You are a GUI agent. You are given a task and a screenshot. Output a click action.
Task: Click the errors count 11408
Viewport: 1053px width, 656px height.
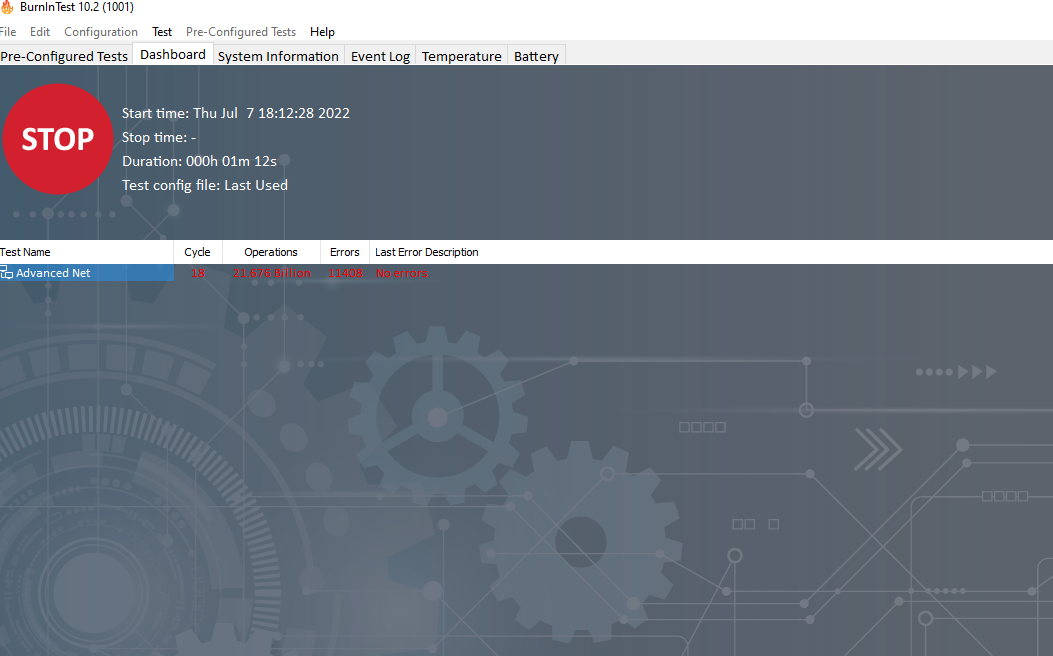tap(345, 273)
